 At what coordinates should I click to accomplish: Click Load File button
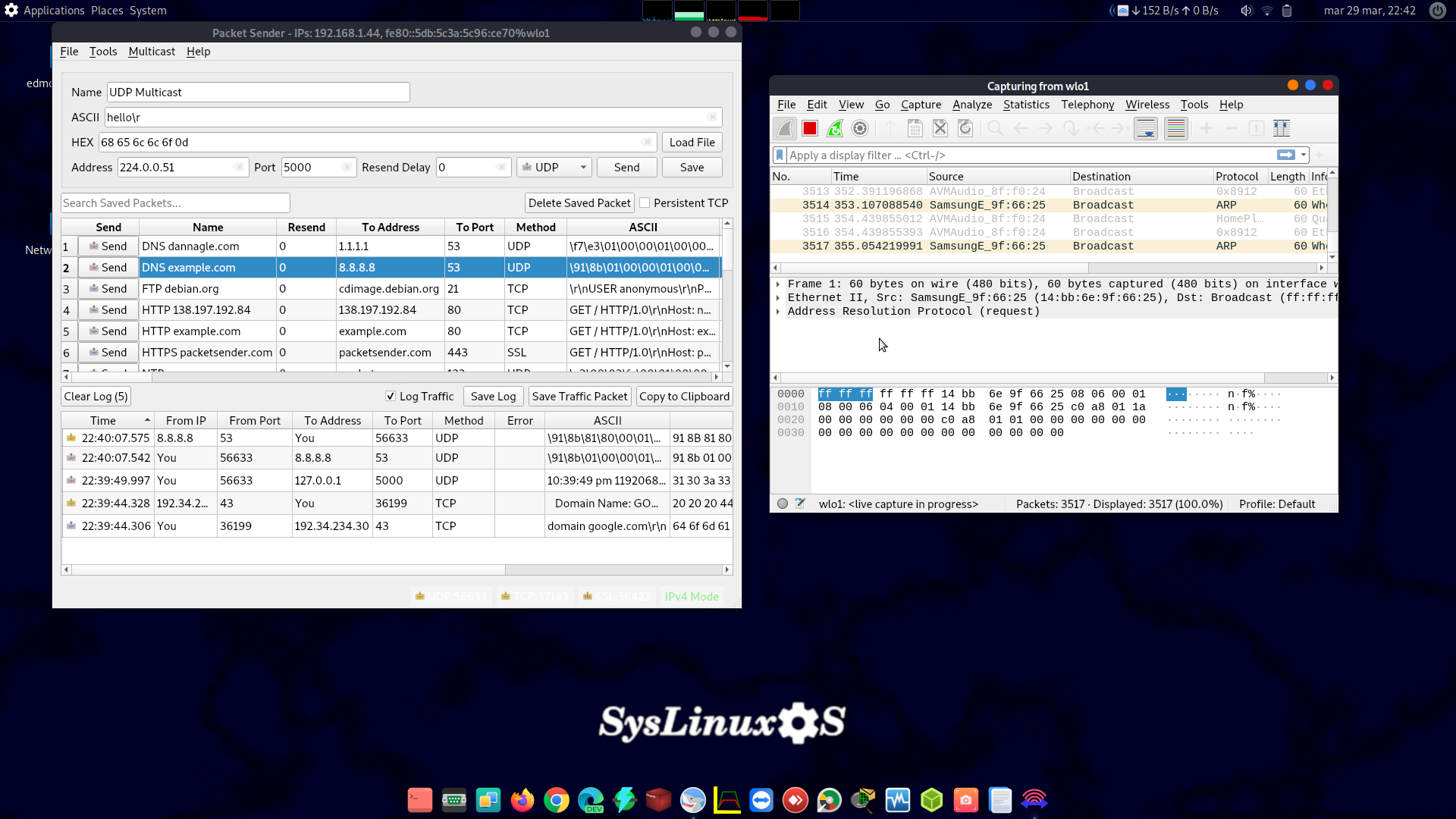(692, 143)
